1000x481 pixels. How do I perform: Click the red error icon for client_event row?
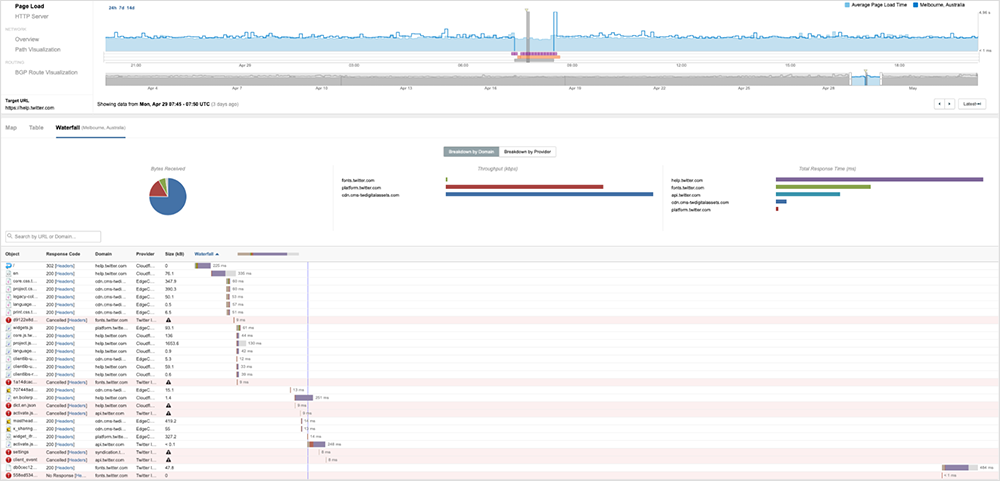(8, 459)
